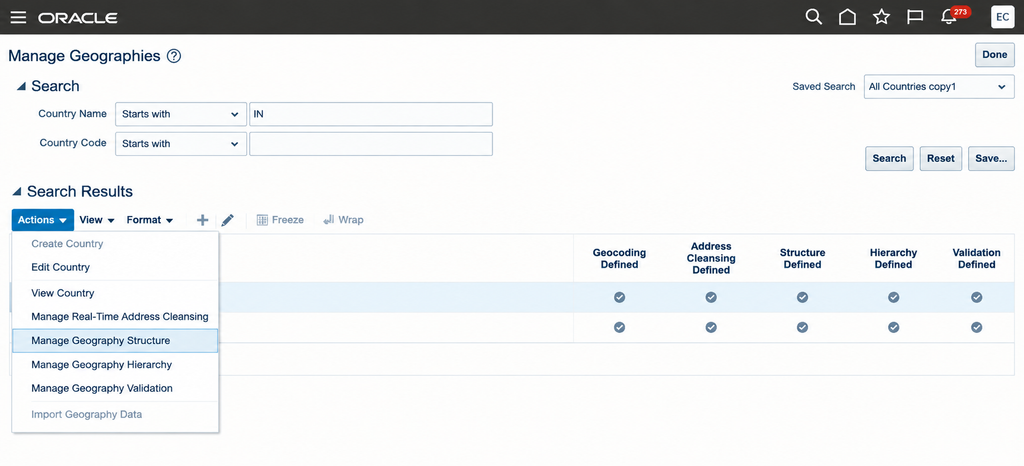This screenshot has height=466, width=1024.
Task: Open the Watchlist flag icon
Action: coord(916,17)
